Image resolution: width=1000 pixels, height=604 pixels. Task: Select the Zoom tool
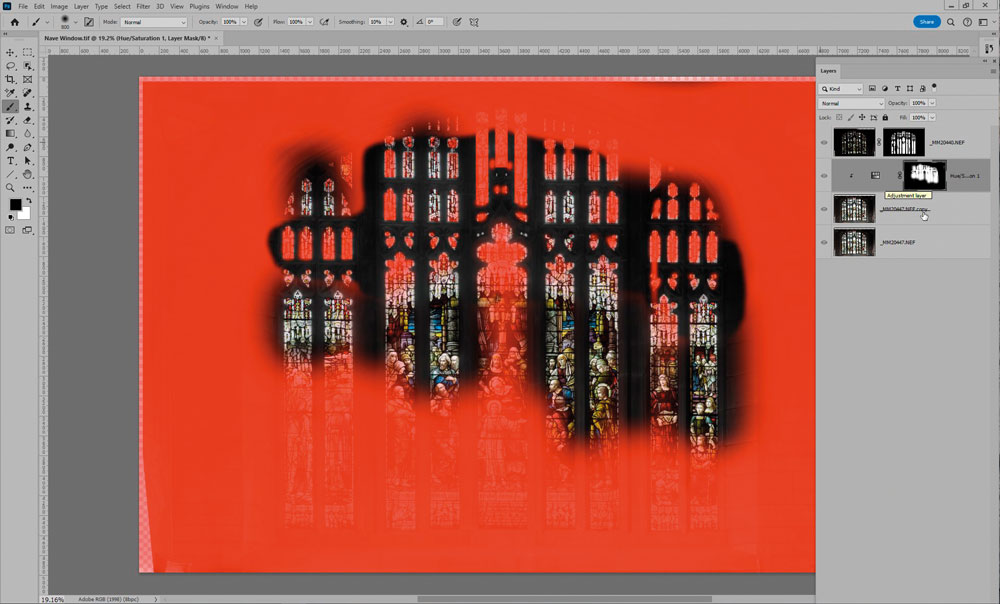tap(10, 188)
